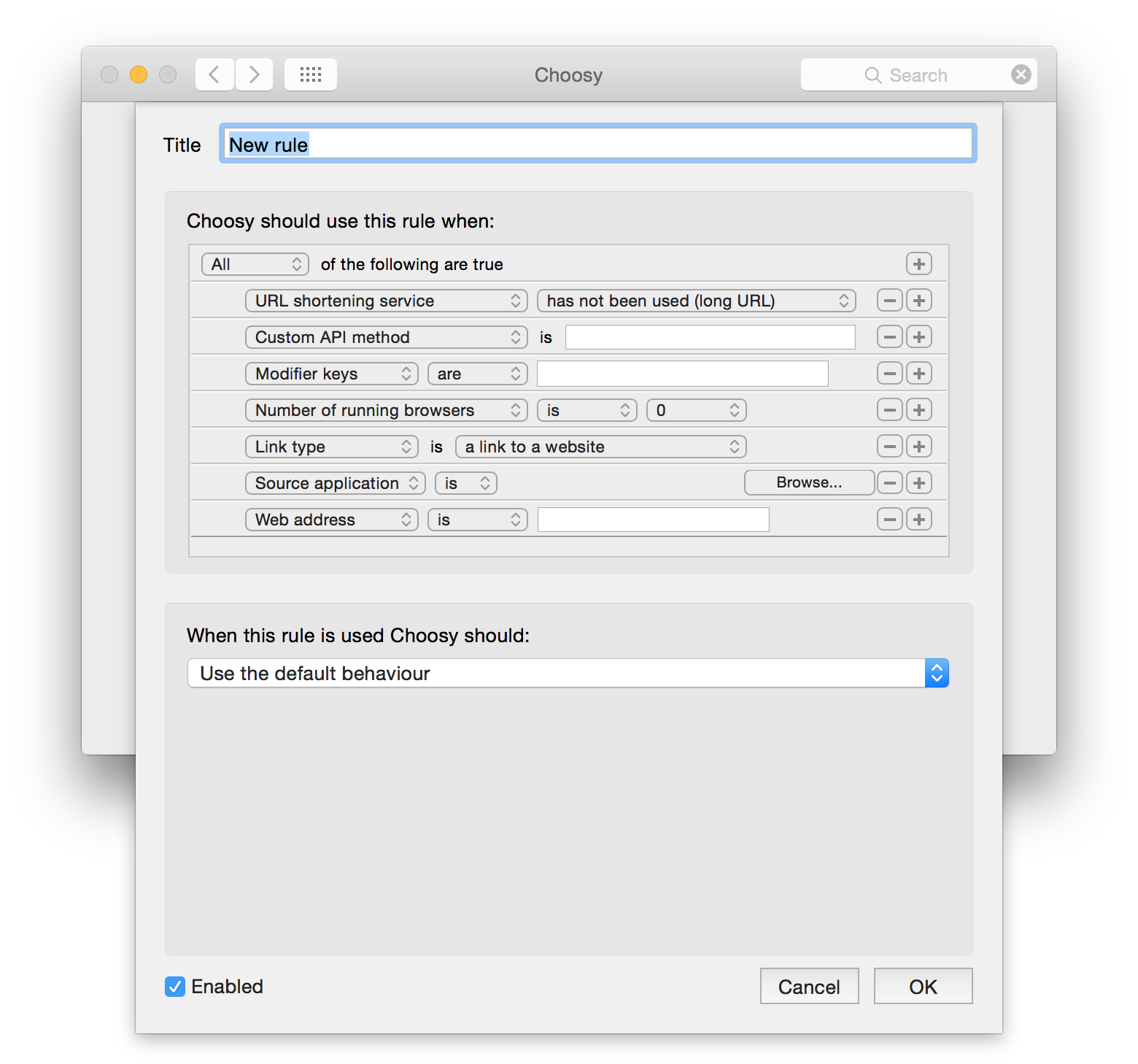Viewport: 1138px width, 1064px height.
Task: Click the Modifier keys value field
Action: (683, 374)
